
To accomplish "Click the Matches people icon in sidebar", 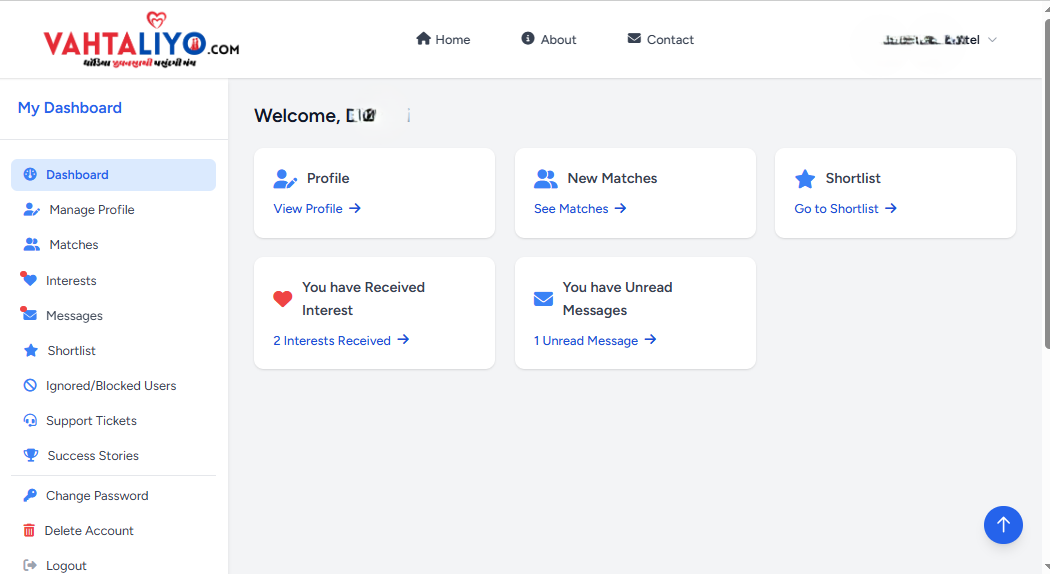I will pos(31,244).
